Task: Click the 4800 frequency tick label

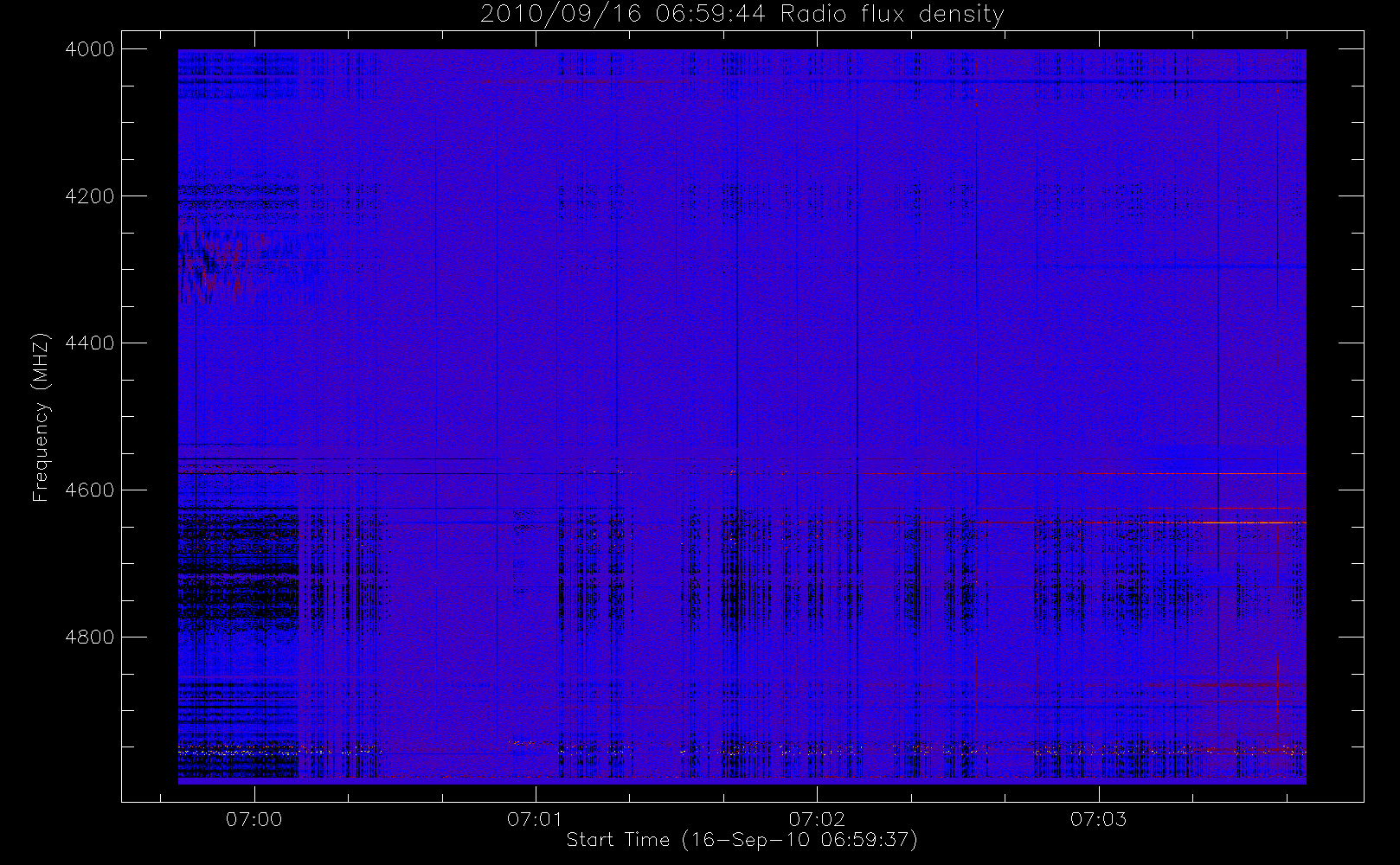Action: (90, 638)
